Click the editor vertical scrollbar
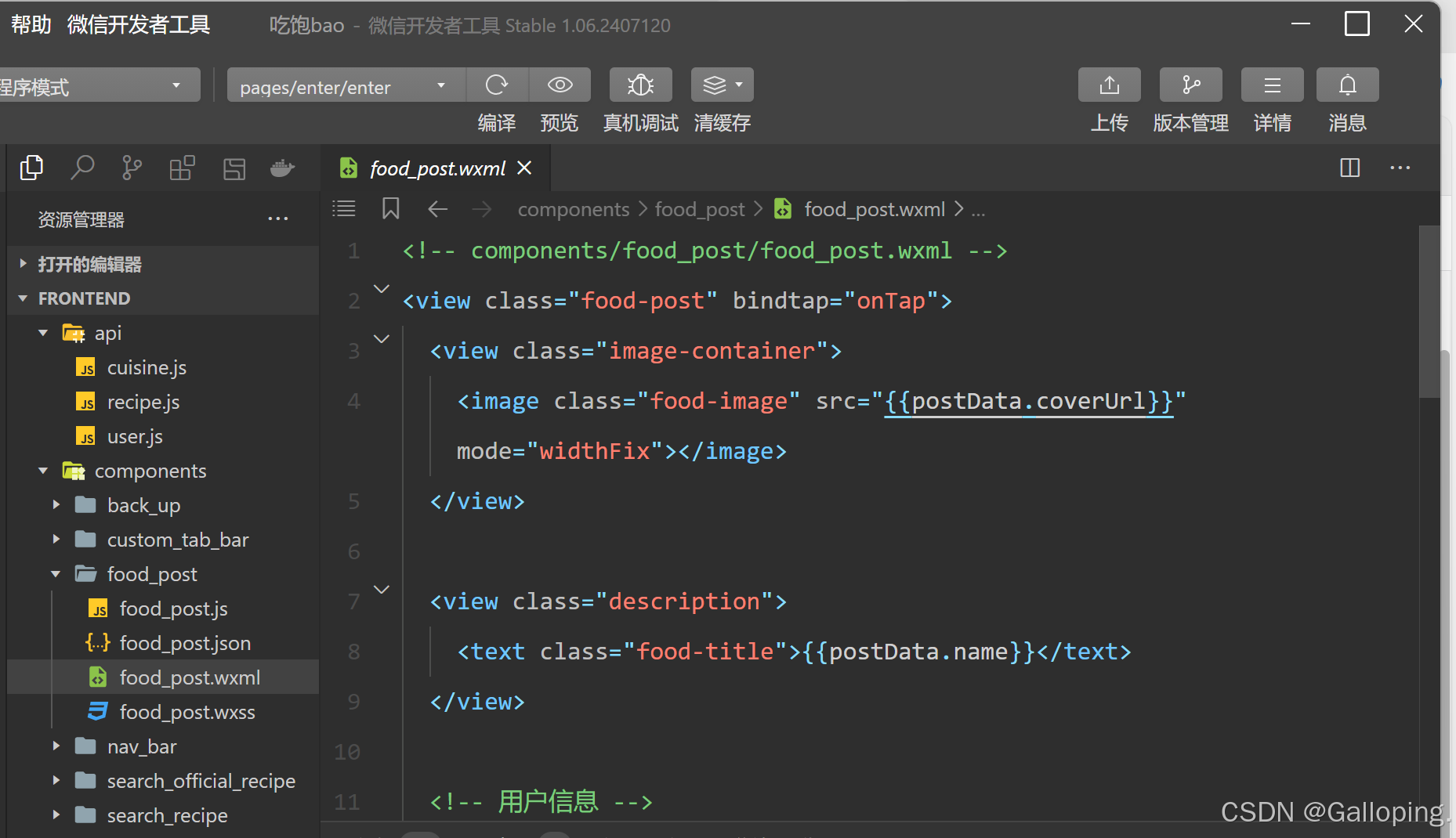 (x=1429, y=312)
